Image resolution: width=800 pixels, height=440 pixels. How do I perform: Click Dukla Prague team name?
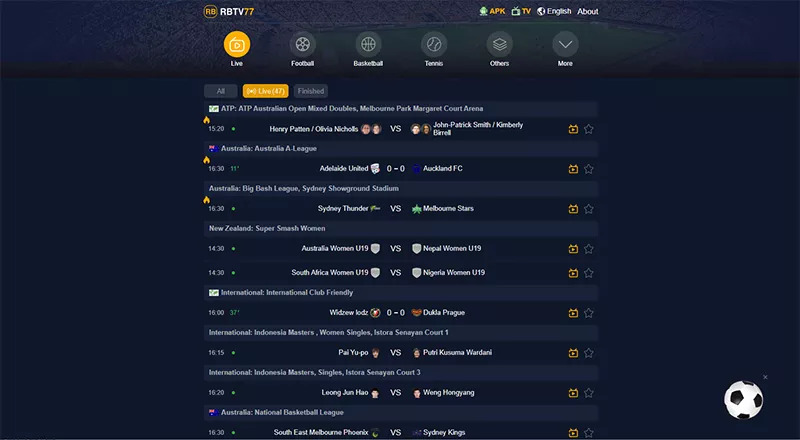point(444,312)
